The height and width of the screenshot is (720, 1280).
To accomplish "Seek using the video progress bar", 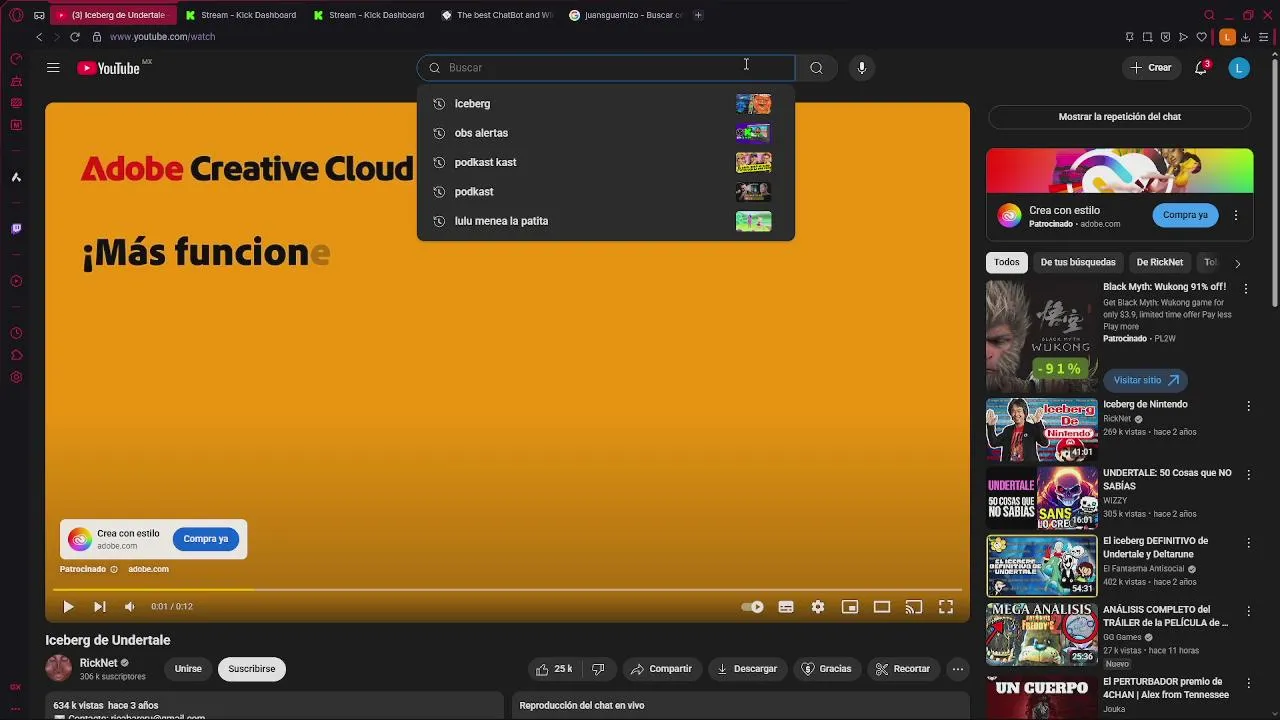I will click(507, 590).
